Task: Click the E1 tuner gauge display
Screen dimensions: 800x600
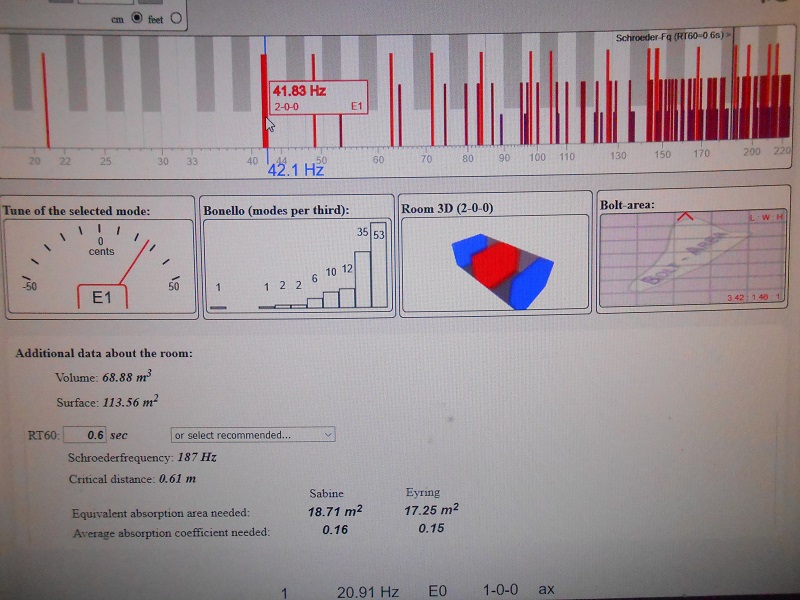Action: (x=100, y=265)
